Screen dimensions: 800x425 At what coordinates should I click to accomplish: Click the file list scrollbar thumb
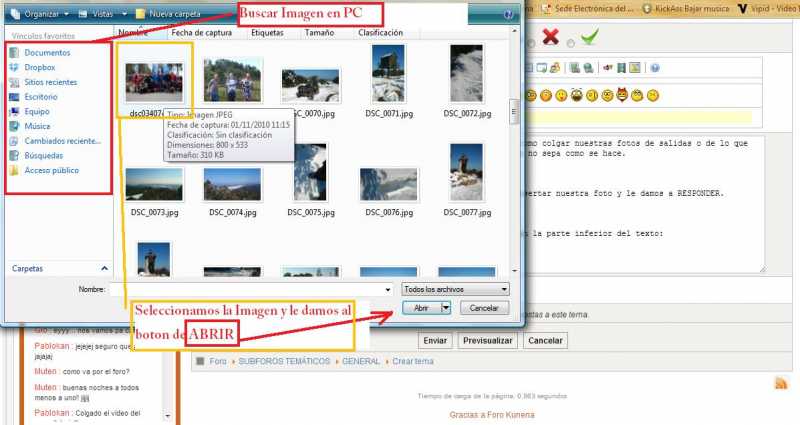click(514, 112)
